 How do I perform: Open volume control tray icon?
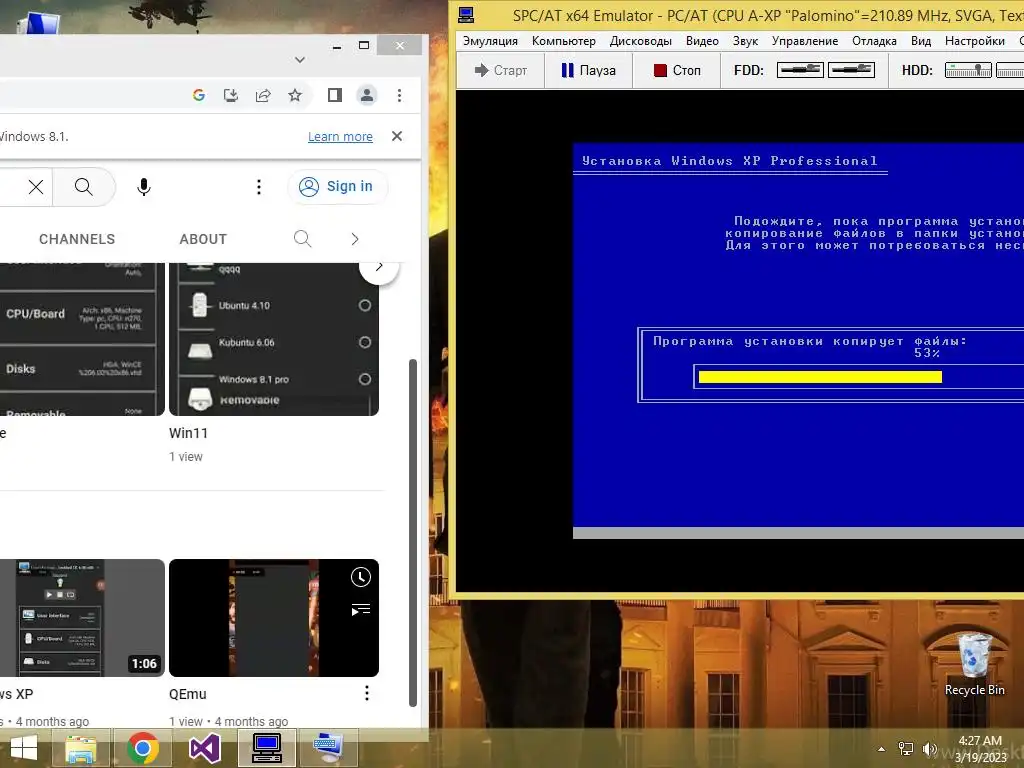(929, 749)
